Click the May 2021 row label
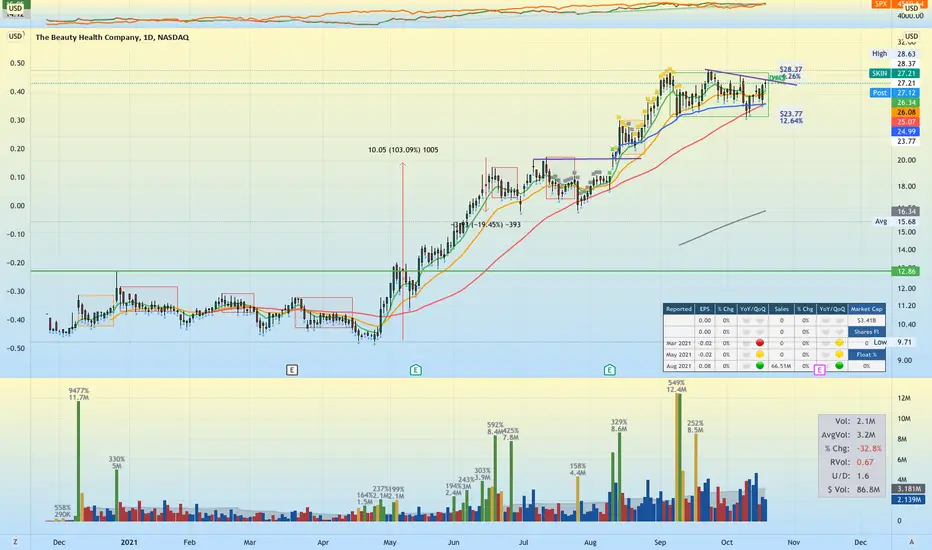Viewport: 932px width, 550px height. point(678,354)
